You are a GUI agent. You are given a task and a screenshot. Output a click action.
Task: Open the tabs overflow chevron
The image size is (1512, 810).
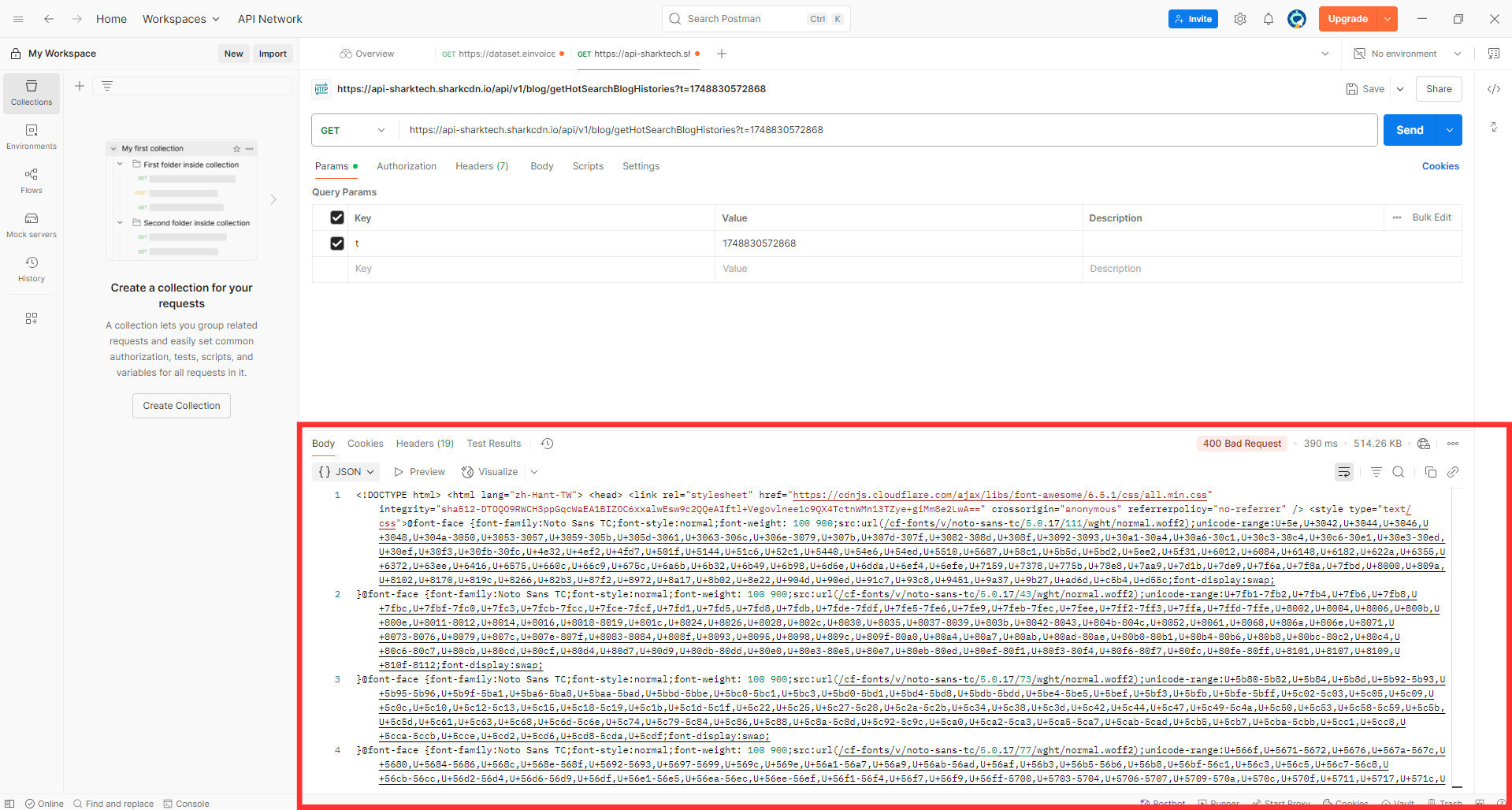point(1325,54)
